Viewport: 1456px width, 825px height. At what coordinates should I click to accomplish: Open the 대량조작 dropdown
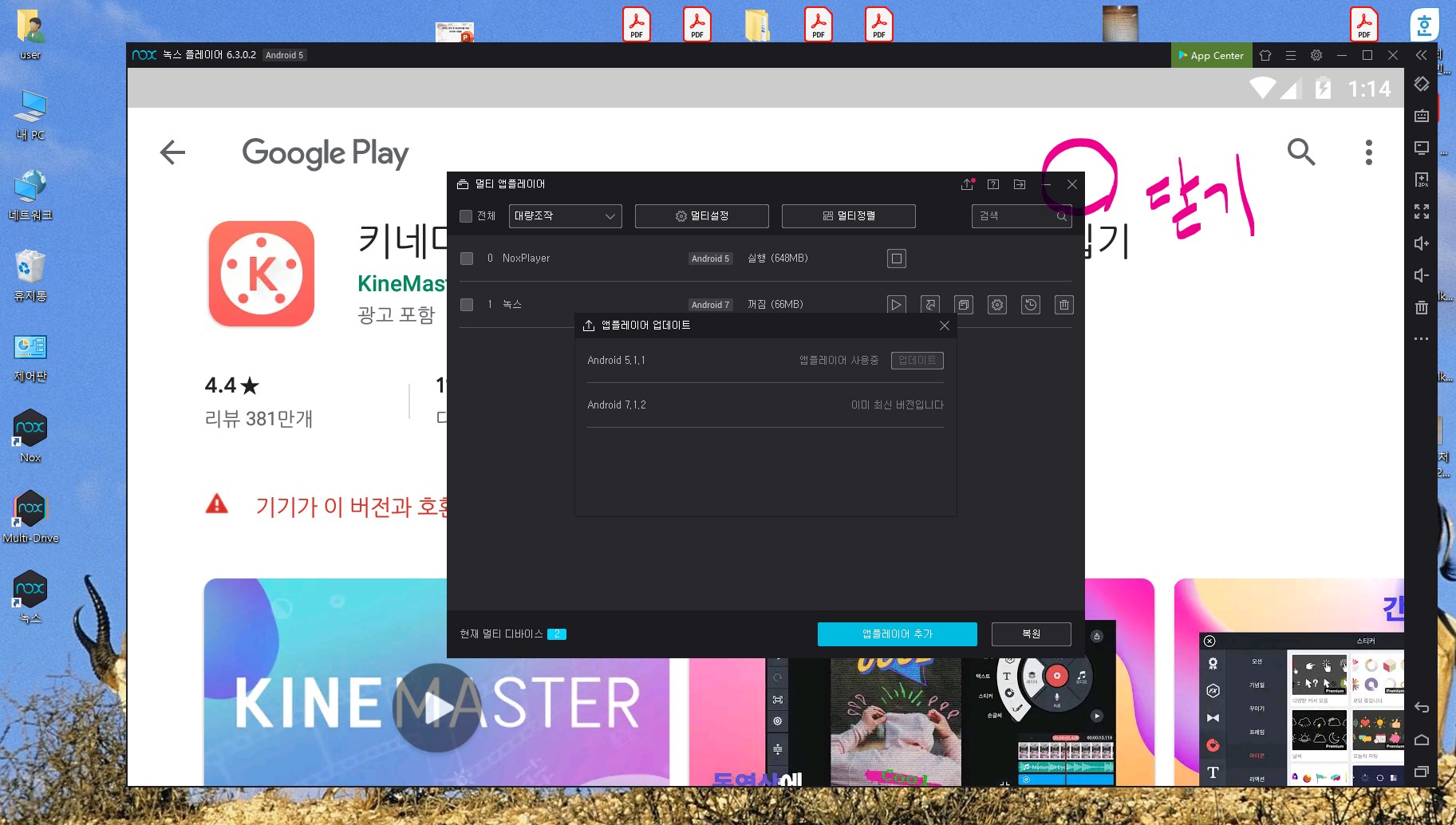coord(565,216)
